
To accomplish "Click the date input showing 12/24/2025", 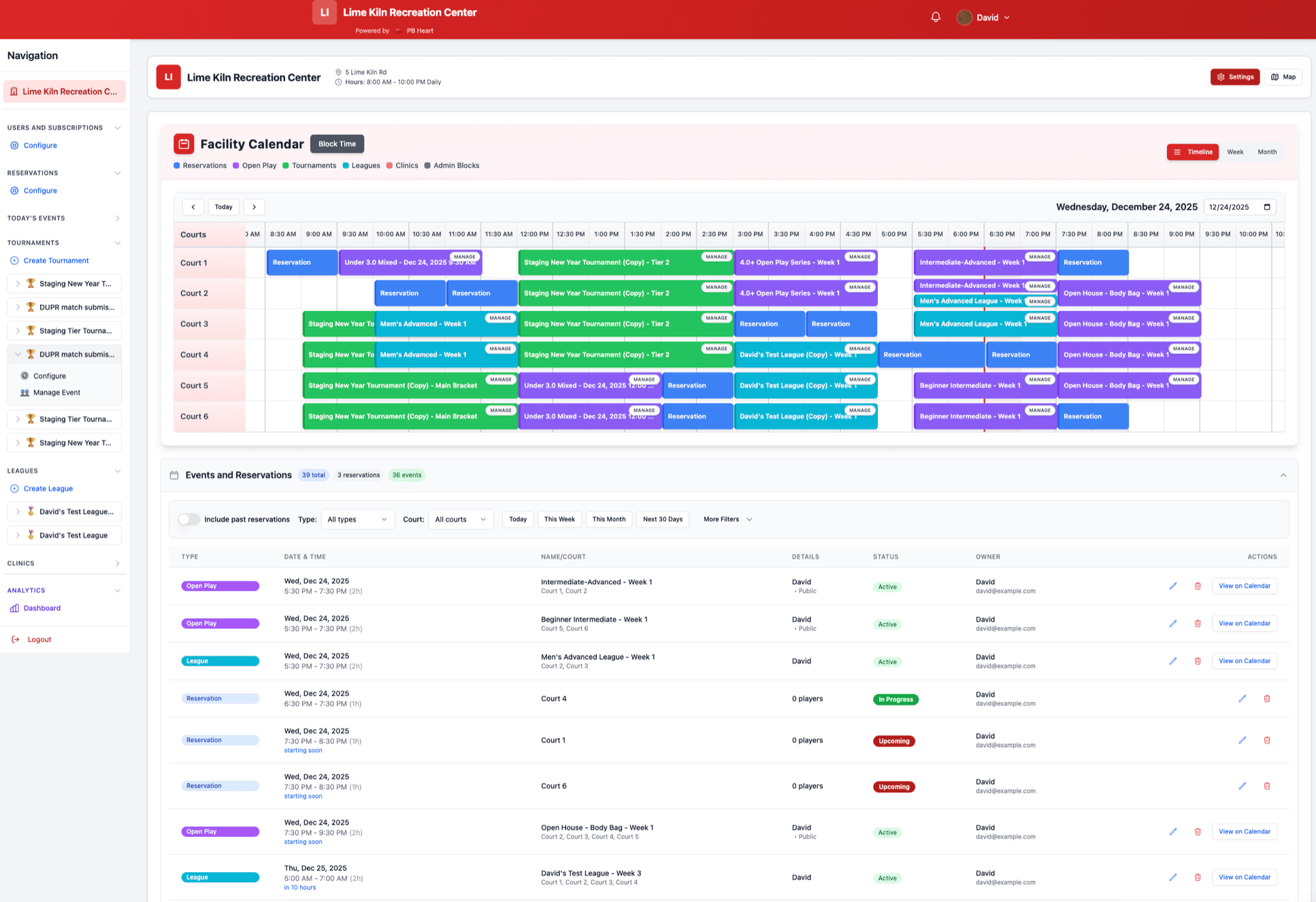I will [x=1239, y=207].
